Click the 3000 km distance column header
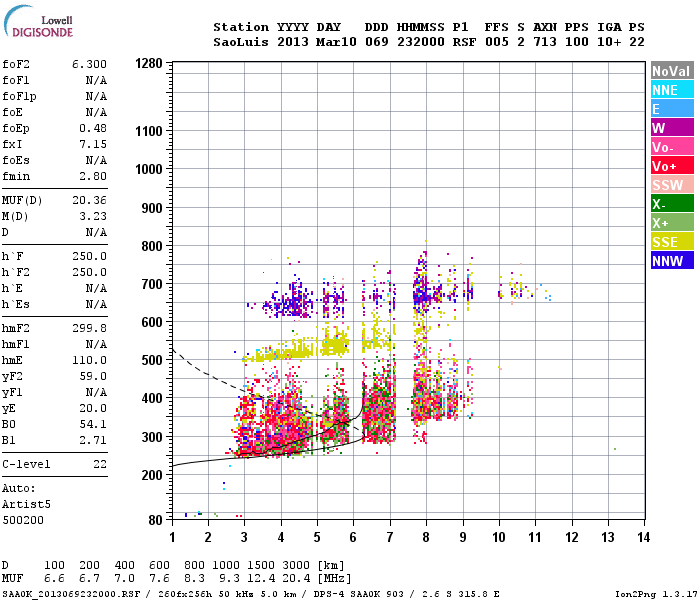The height and width of the screenshot is (600, 700). pyautogui.click(x=296, y=566)
